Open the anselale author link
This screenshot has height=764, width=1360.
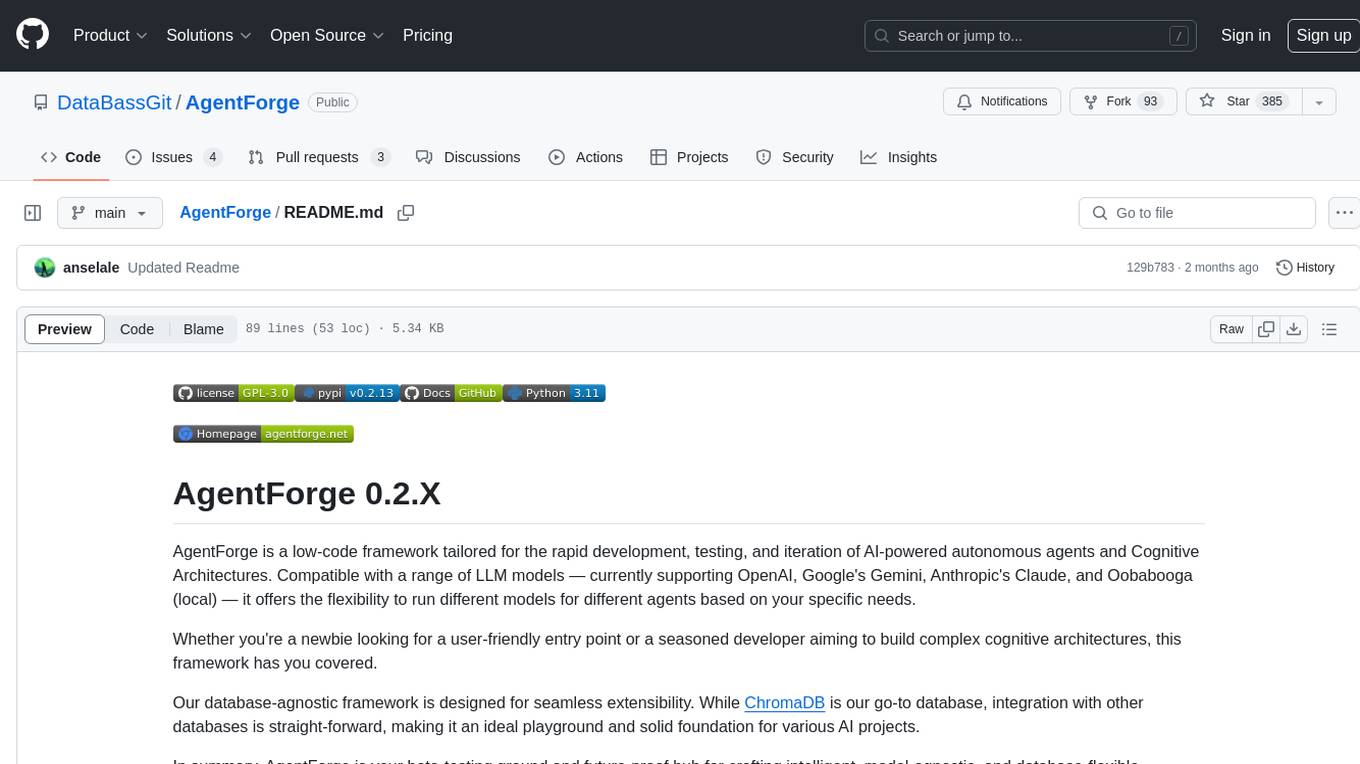point(91,268)
